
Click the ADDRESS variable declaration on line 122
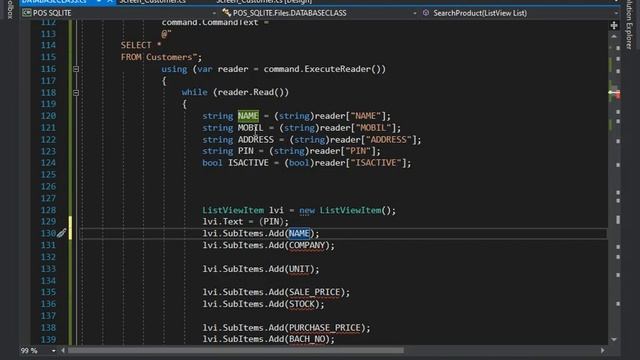(x=256, y=140)
